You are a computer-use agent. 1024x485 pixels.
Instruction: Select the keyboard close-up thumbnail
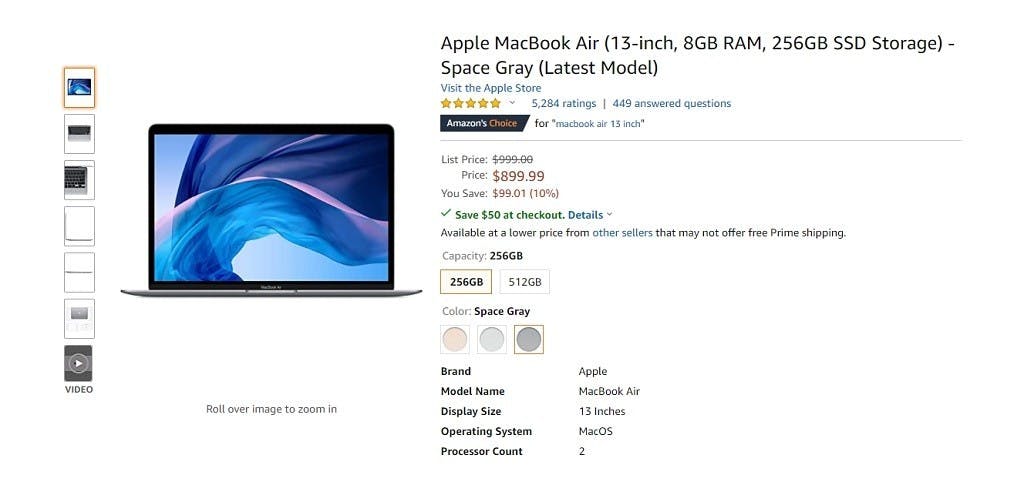click(79, 180)
